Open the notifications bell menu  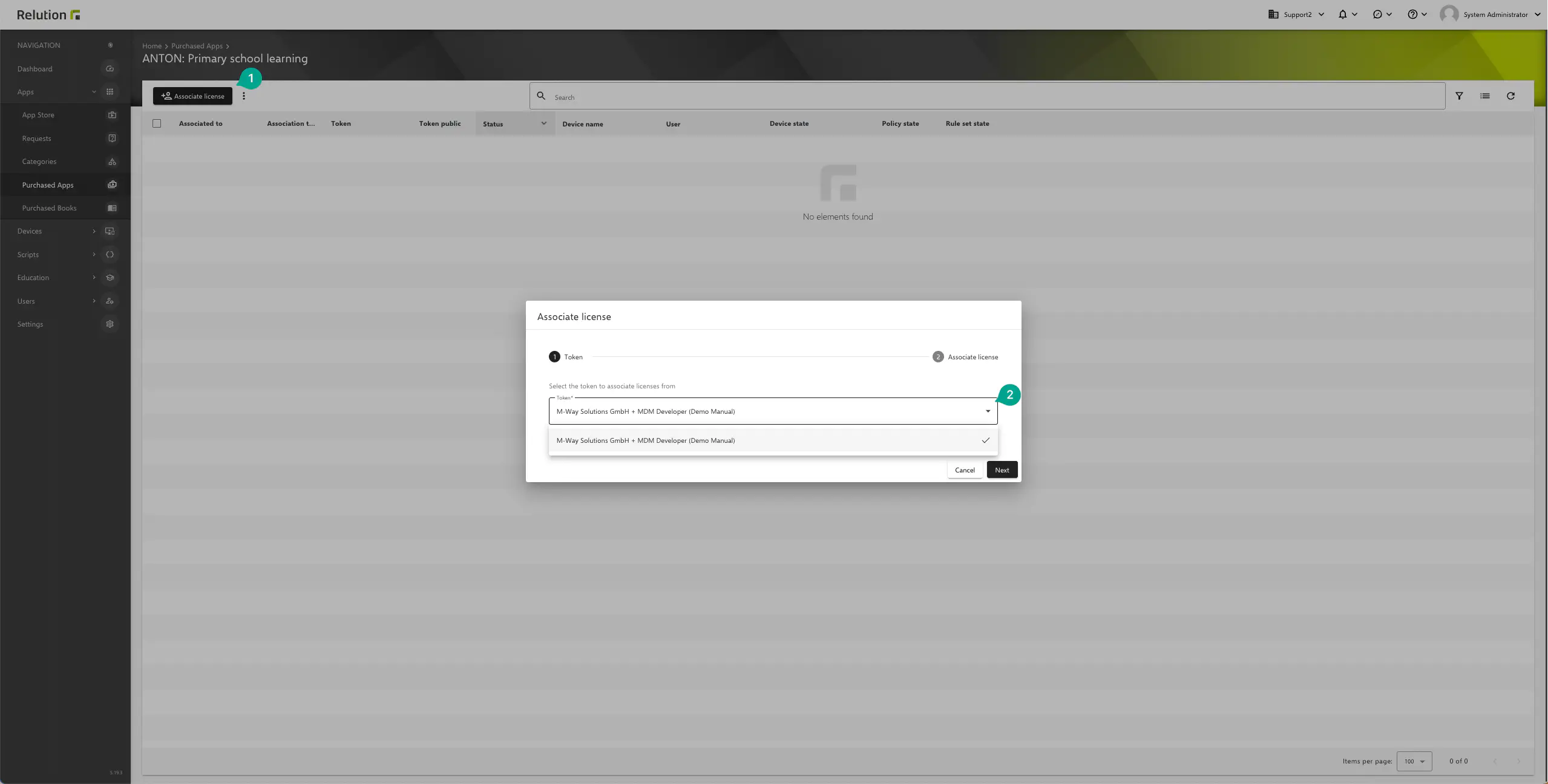point(1343,15)
